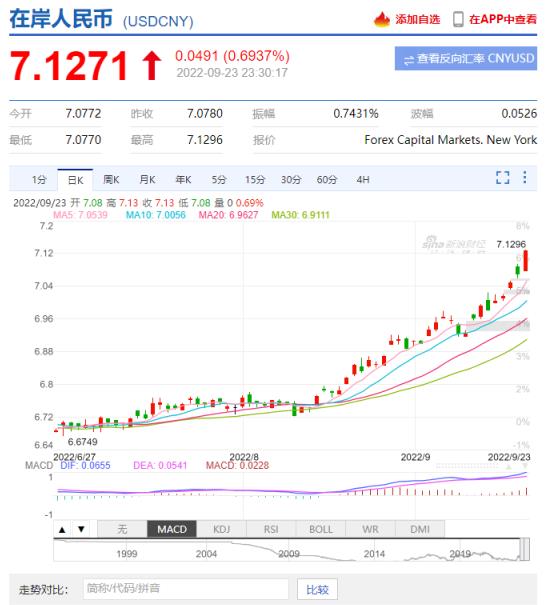Select the 无 indicator option

tap(122, 529)
